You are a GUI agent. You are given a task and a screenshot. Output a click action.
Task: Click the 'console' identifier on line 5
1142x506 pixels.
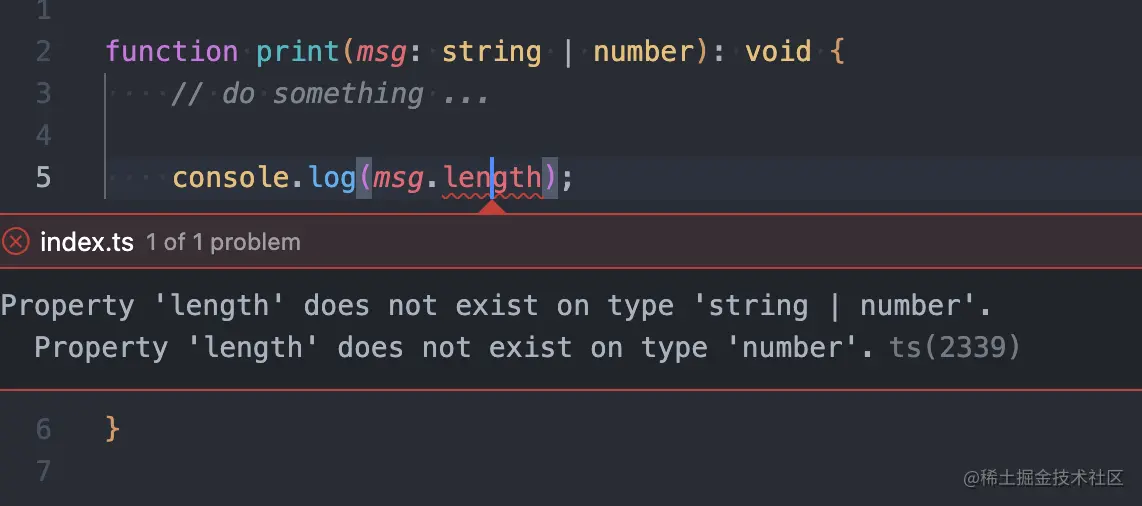(x=230, y=178)
